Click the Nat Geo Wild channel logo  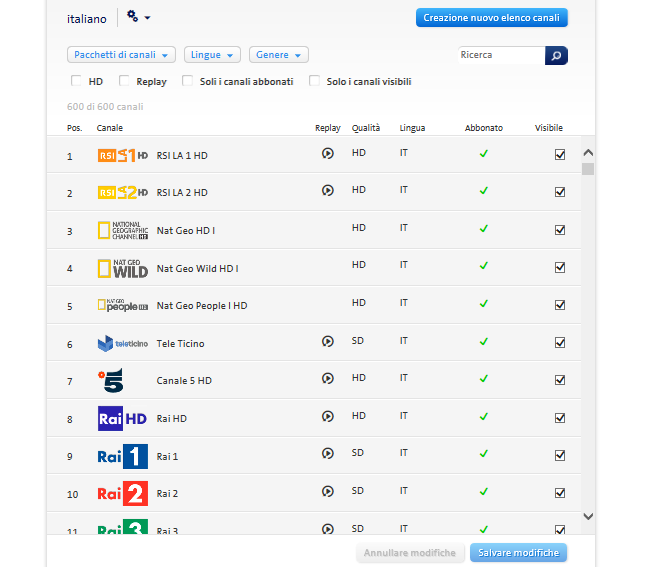(x=122, y=268)
